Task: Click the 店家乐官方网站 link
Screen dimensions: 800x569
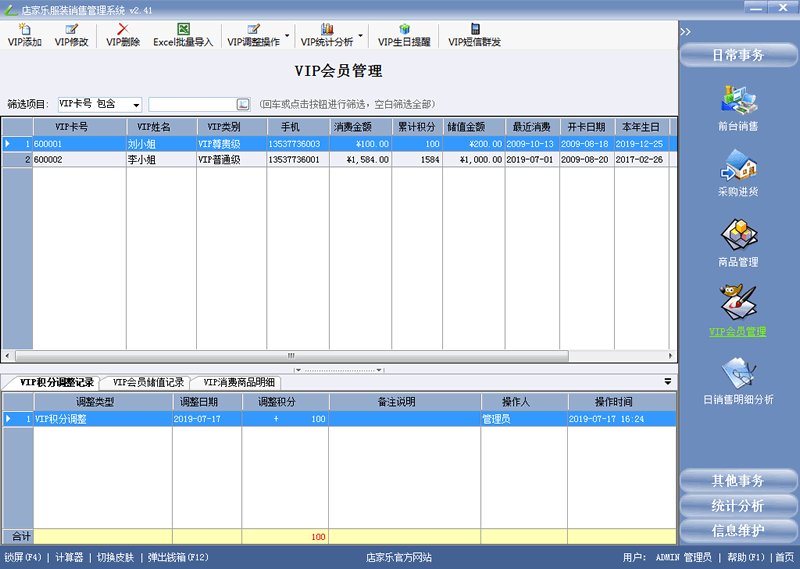Action: [399, 557]
